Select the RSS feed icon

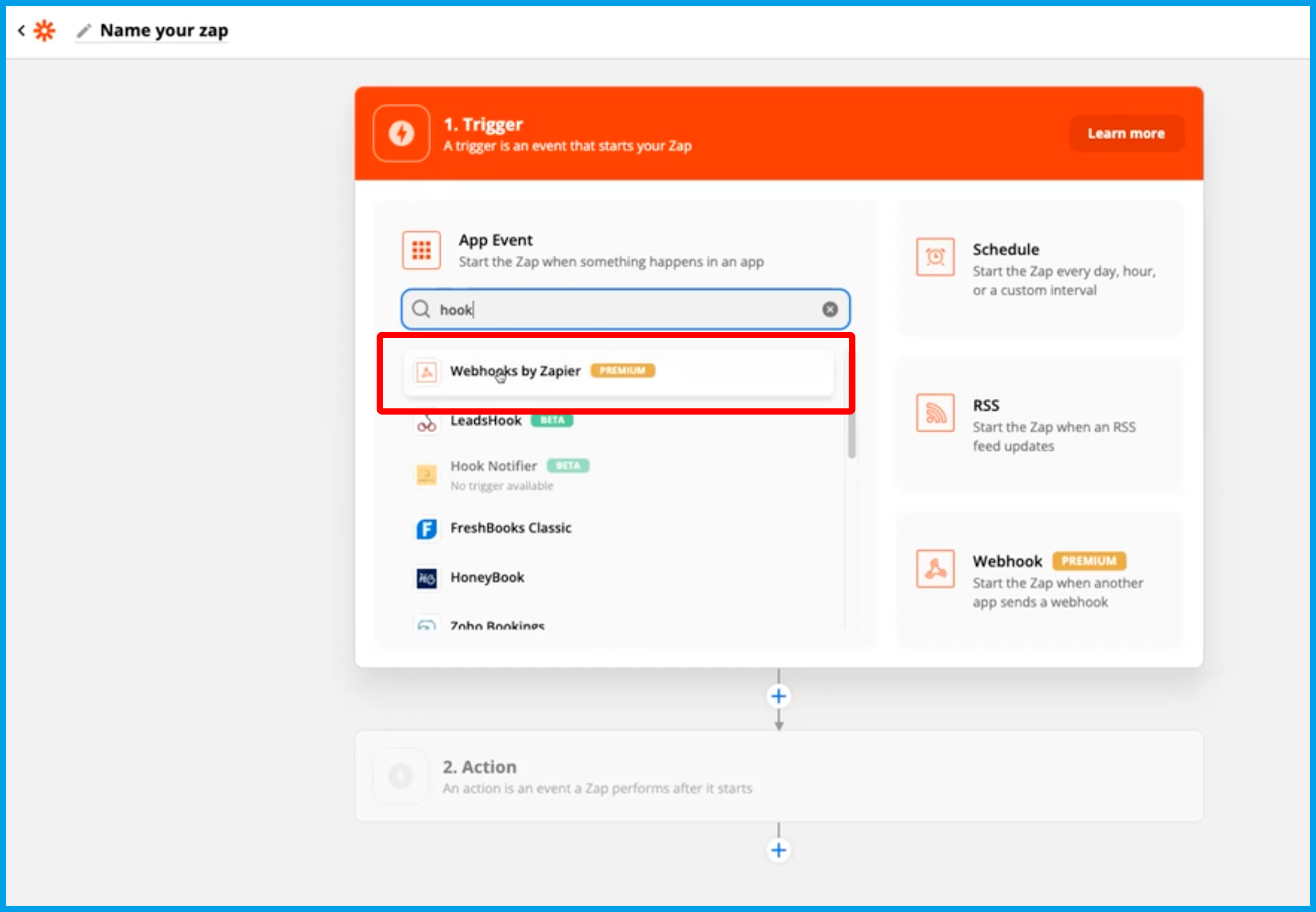[x=935, y=412]
